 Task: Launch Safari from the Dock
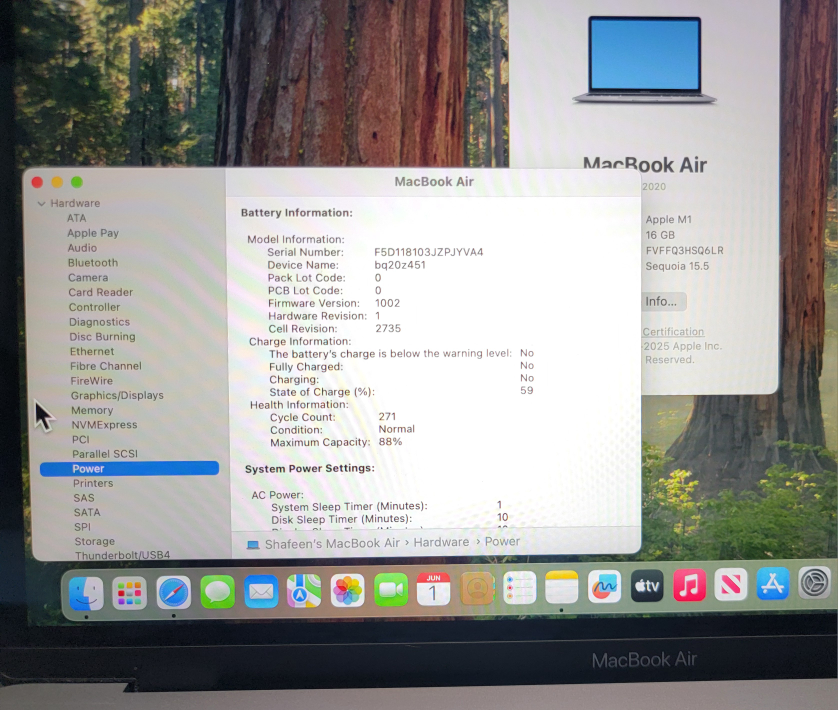tap(173, 592)
